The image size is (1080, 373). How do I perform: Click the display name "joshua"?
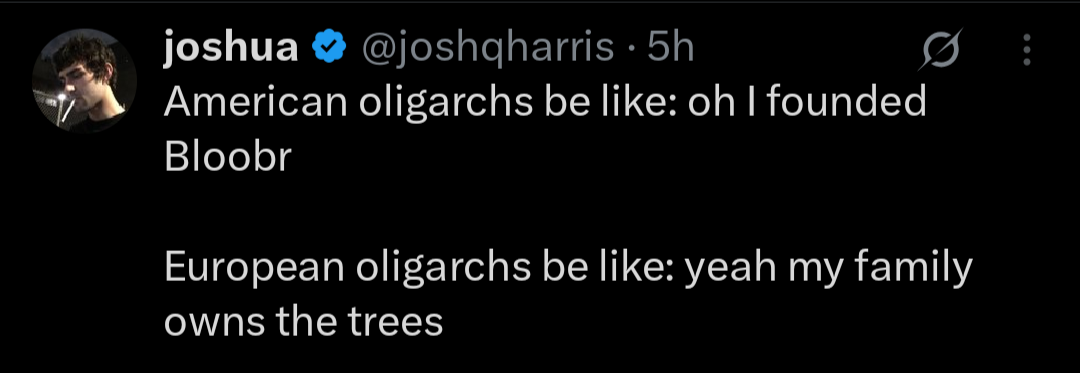click(231, 48)
